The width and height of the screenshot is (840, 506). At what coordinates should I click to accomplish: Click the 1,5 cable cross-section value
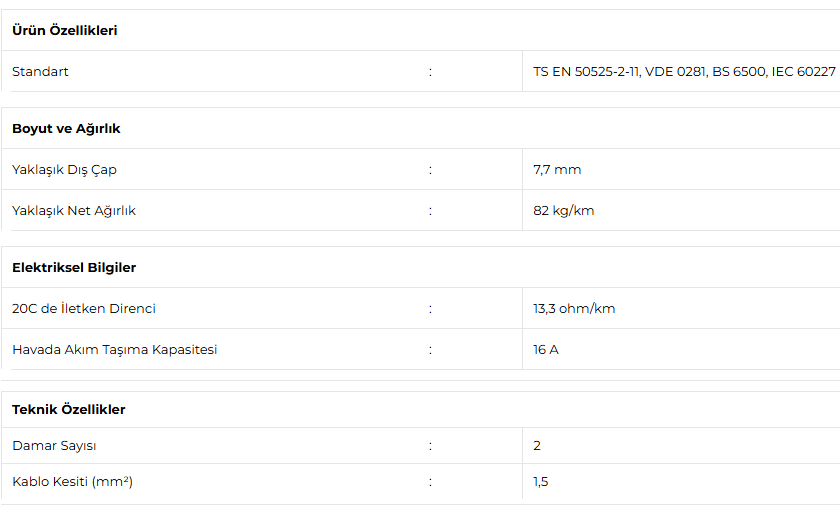[x=541, y=482]
